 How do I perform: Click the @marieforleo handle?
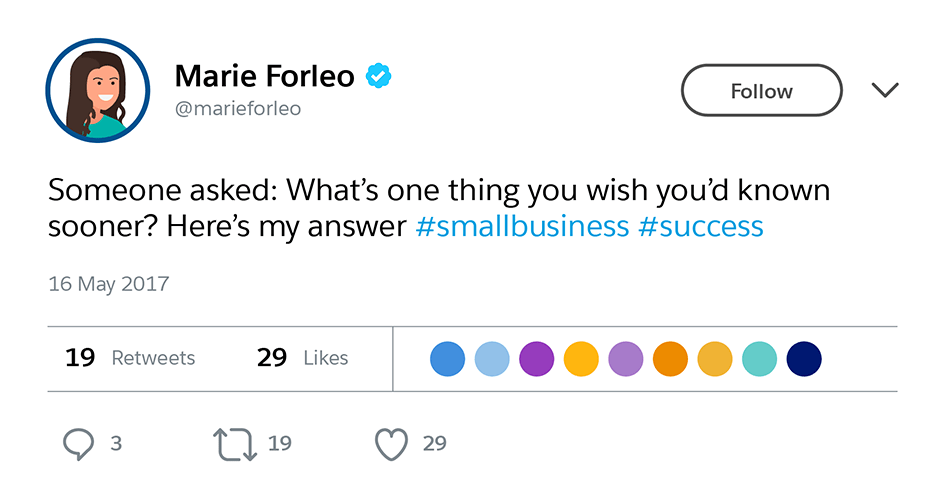click(238, 108)
